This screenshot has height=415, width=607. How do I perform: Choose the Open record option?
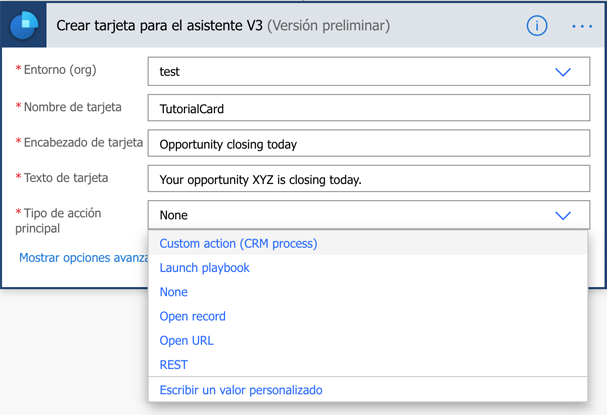tap(368, 316)
